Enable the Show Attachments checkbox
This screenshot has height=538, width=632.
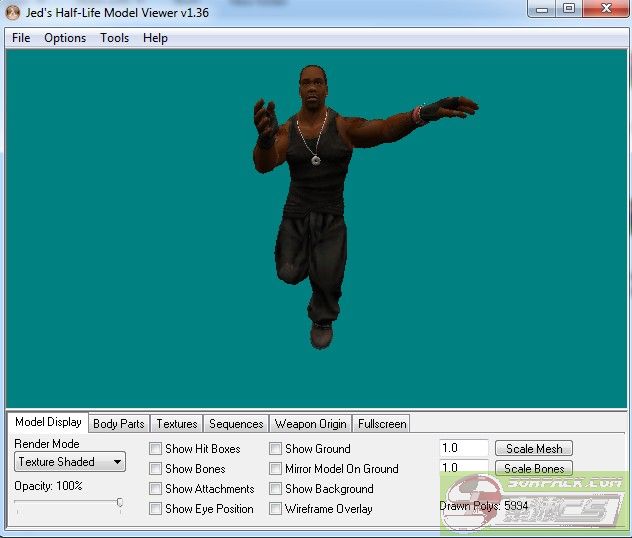155,488
